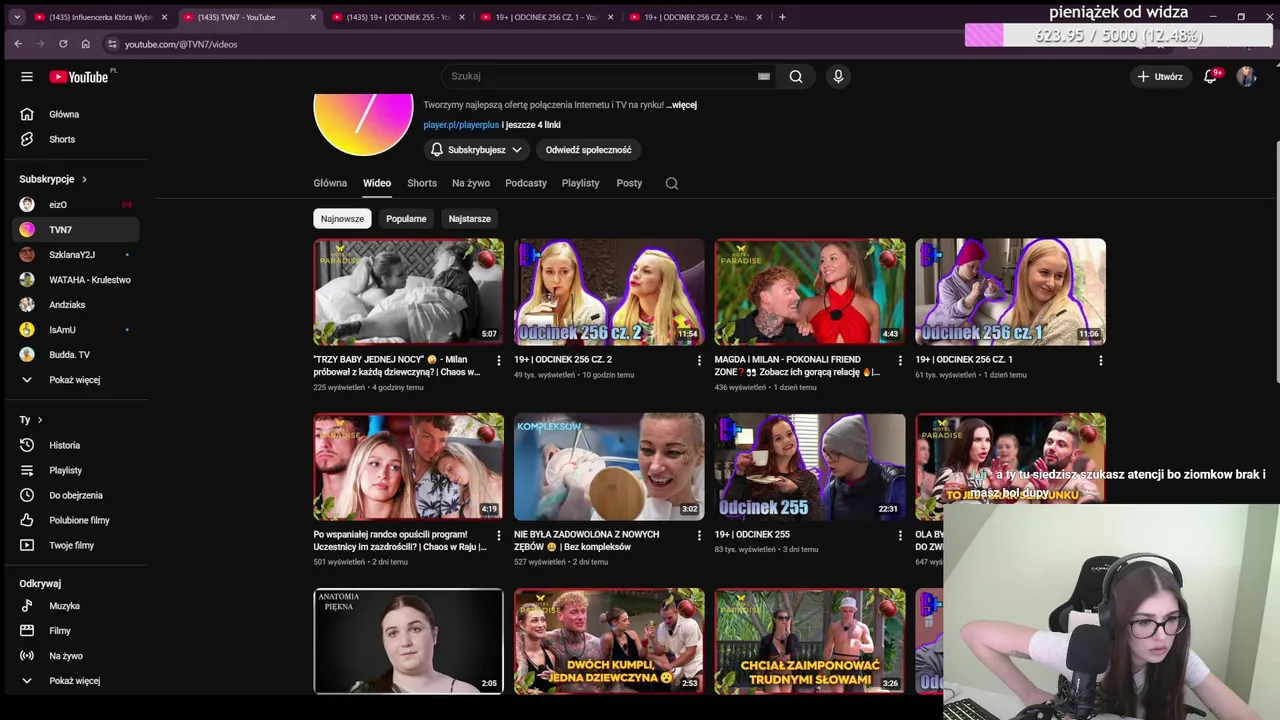
Task: Open Twoje filmy in sidebar
Action: pos(76,545)
